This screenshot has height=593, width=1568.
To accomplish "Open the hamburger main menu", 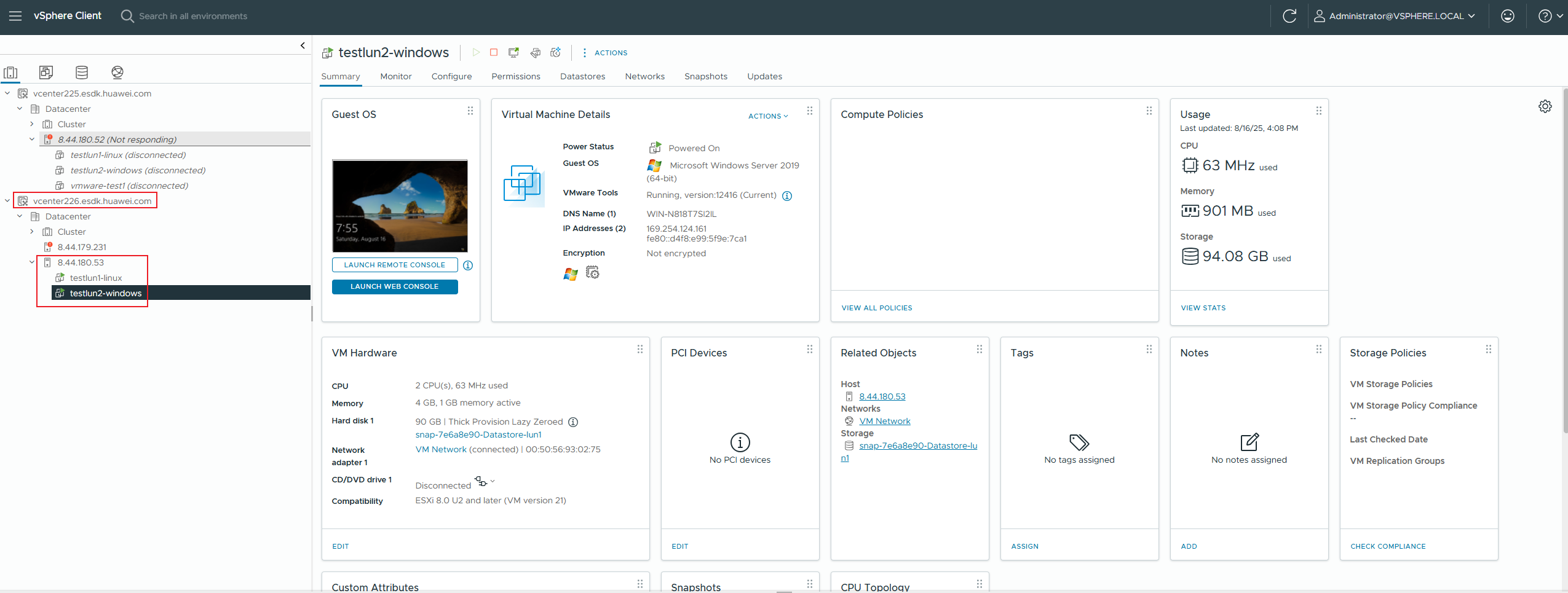I will 15,16.
